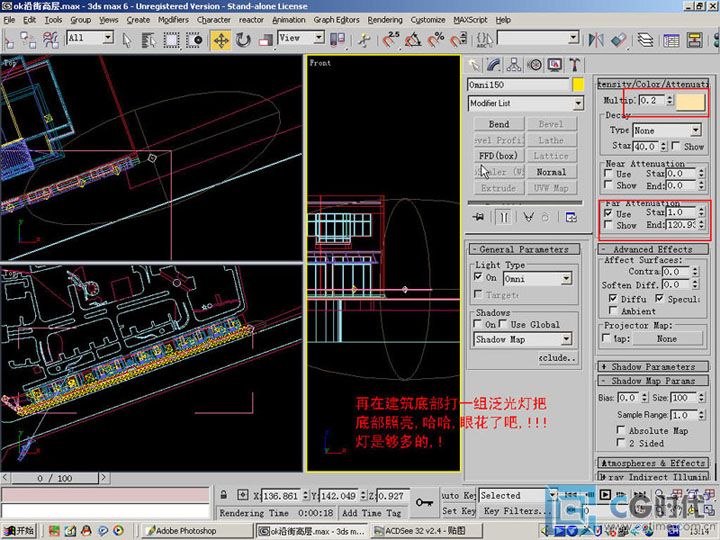Toggle Angle Snap icon

click(x=413, y=40)
